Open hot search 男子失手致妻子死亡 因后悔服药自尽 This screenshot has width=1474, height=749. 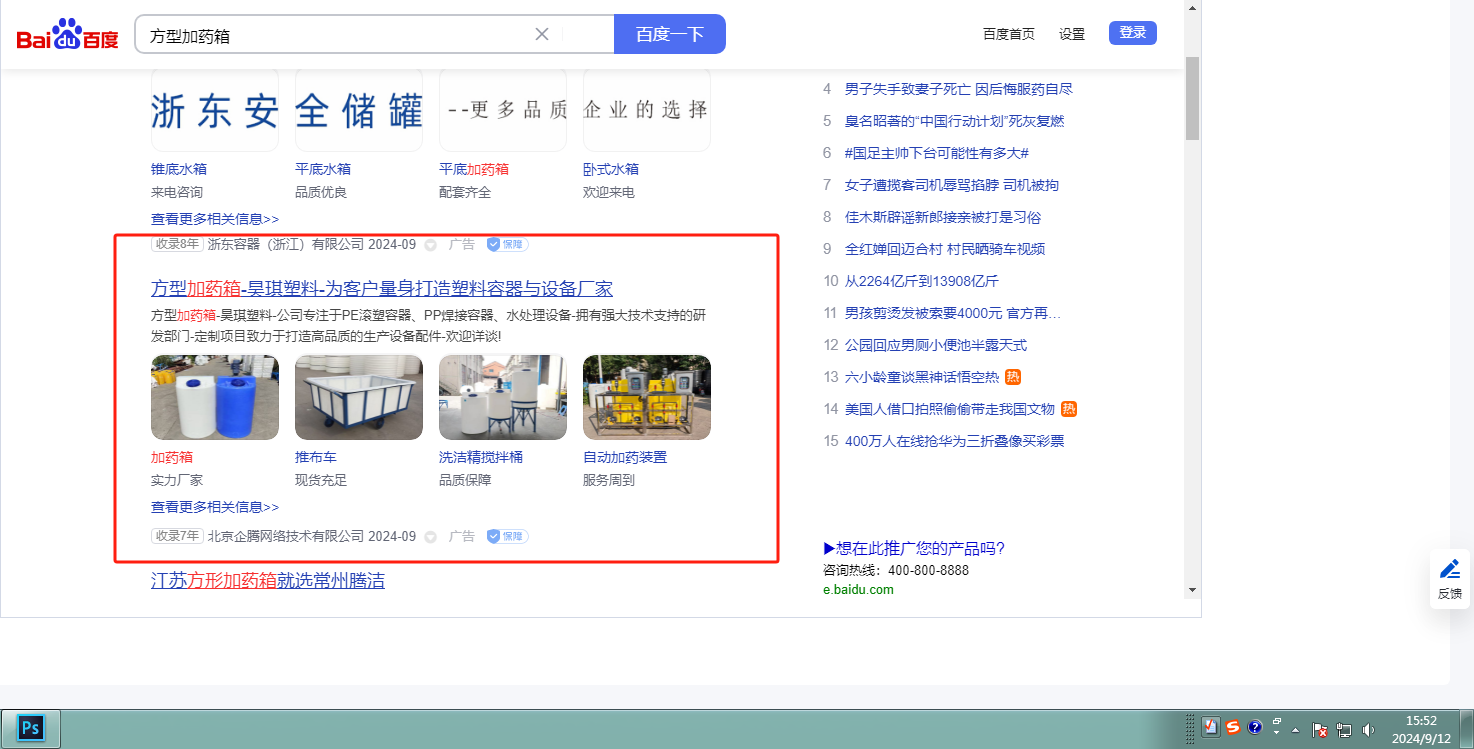tap(959, 89)
